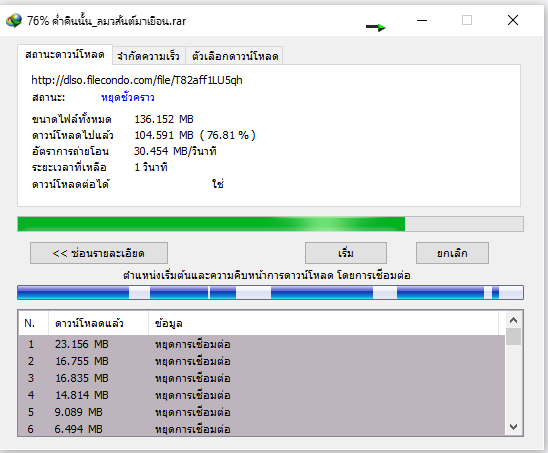The image size is (548, 453).
Task: Click the blue connection segments bar
Action: click(x=271, y=293)
